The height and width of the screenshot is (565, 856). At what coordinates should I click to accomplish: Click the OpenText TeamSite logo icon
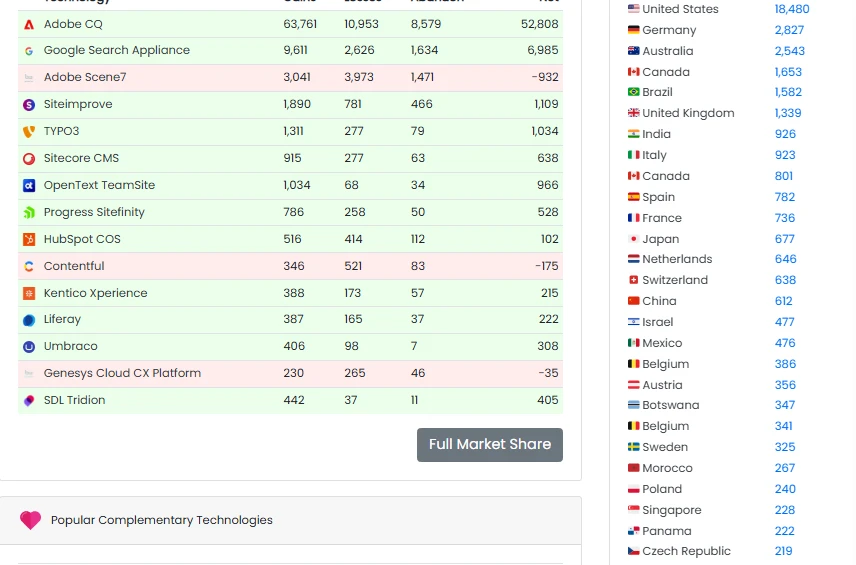click(29, 186)
